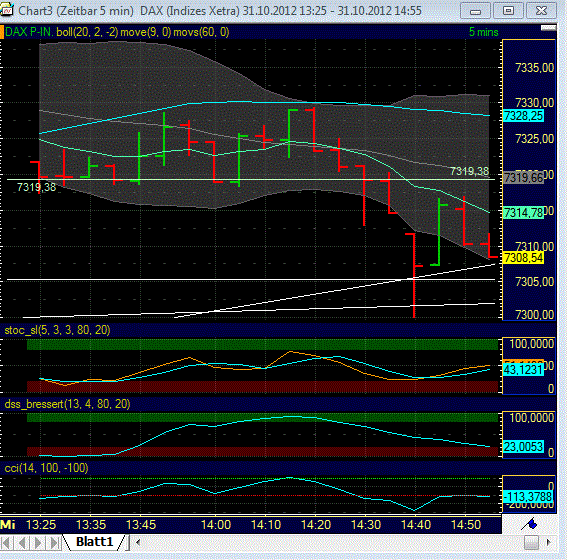567x560 pixels.
Task: Maximize the Chart3 window
Action: pyautogui.click(x=508, y=11)
